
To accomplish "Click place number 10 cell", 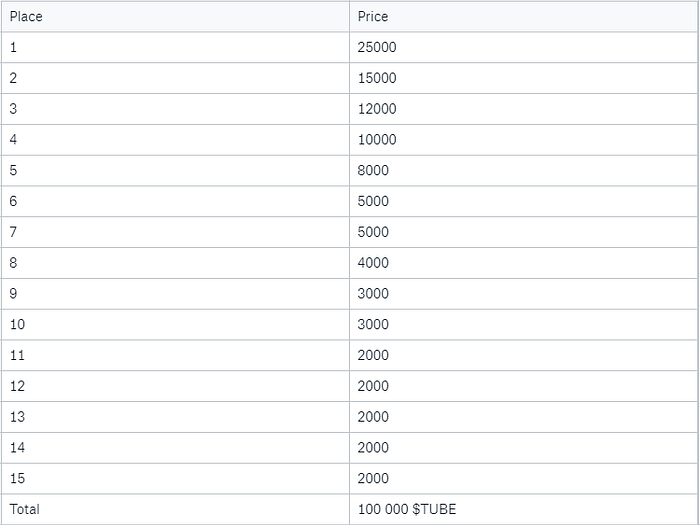I will (x=175, y=325).
